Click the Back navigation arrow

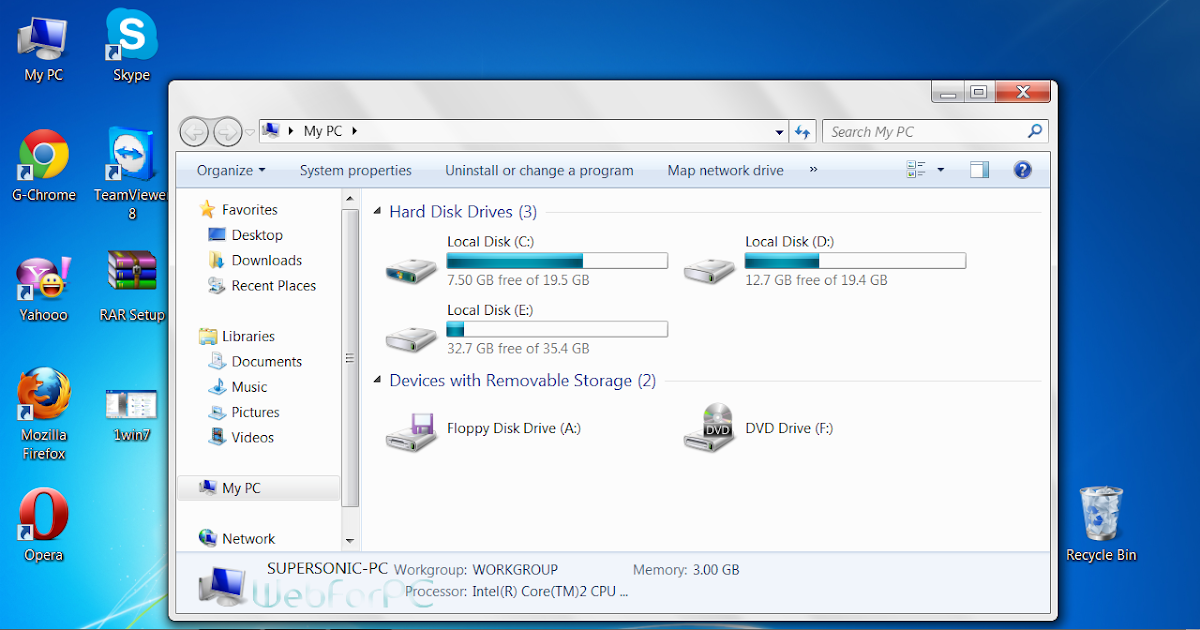point(194,131)
